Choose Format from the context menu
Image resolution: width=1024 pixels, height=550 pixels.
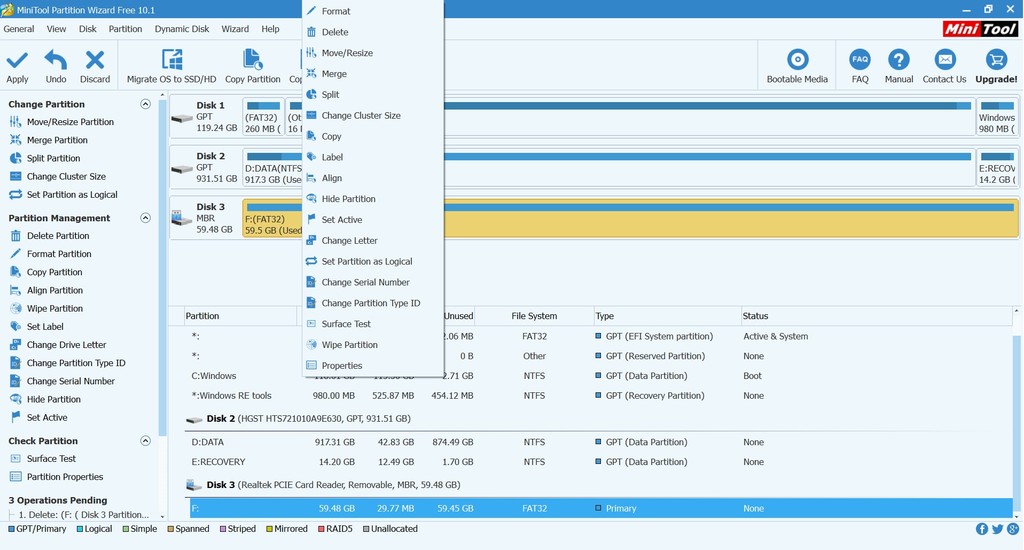tap(336, 11)
